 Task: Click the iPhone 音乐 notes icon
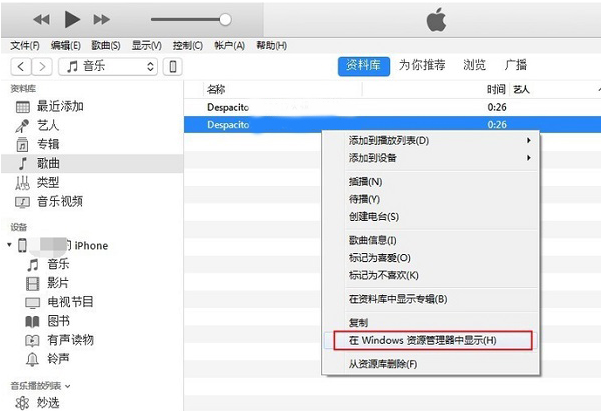click(33, 265)
